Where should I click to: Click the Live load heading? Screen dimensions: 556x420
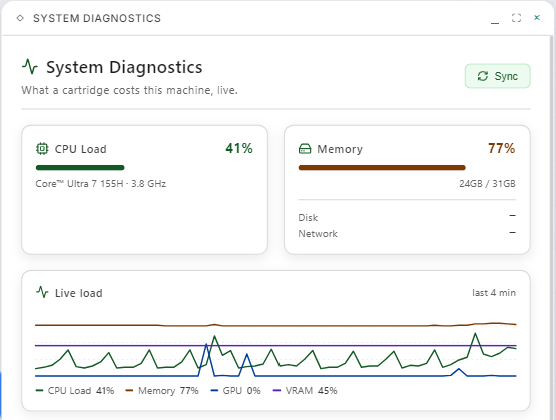pos(79,293)
